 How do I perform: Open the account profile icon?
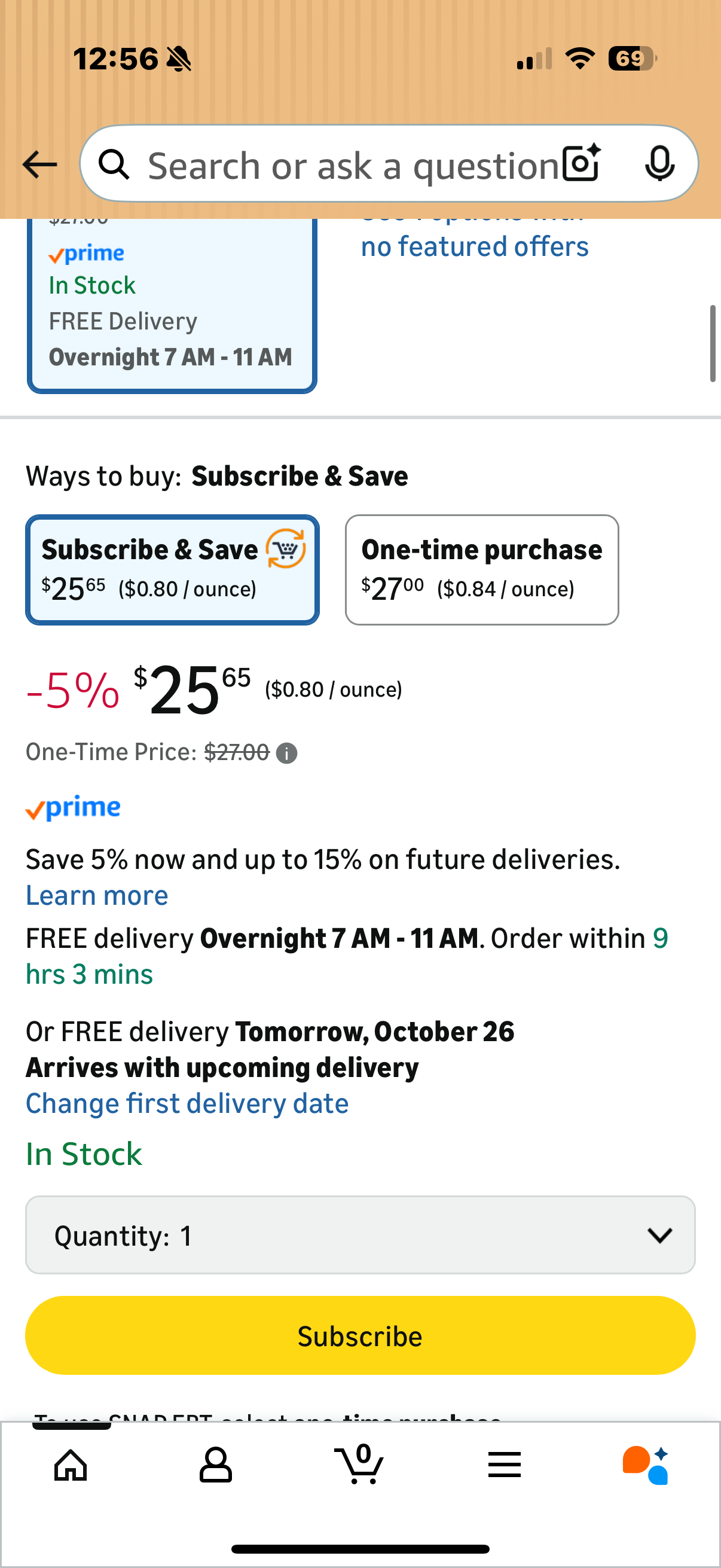[215, 1465]
